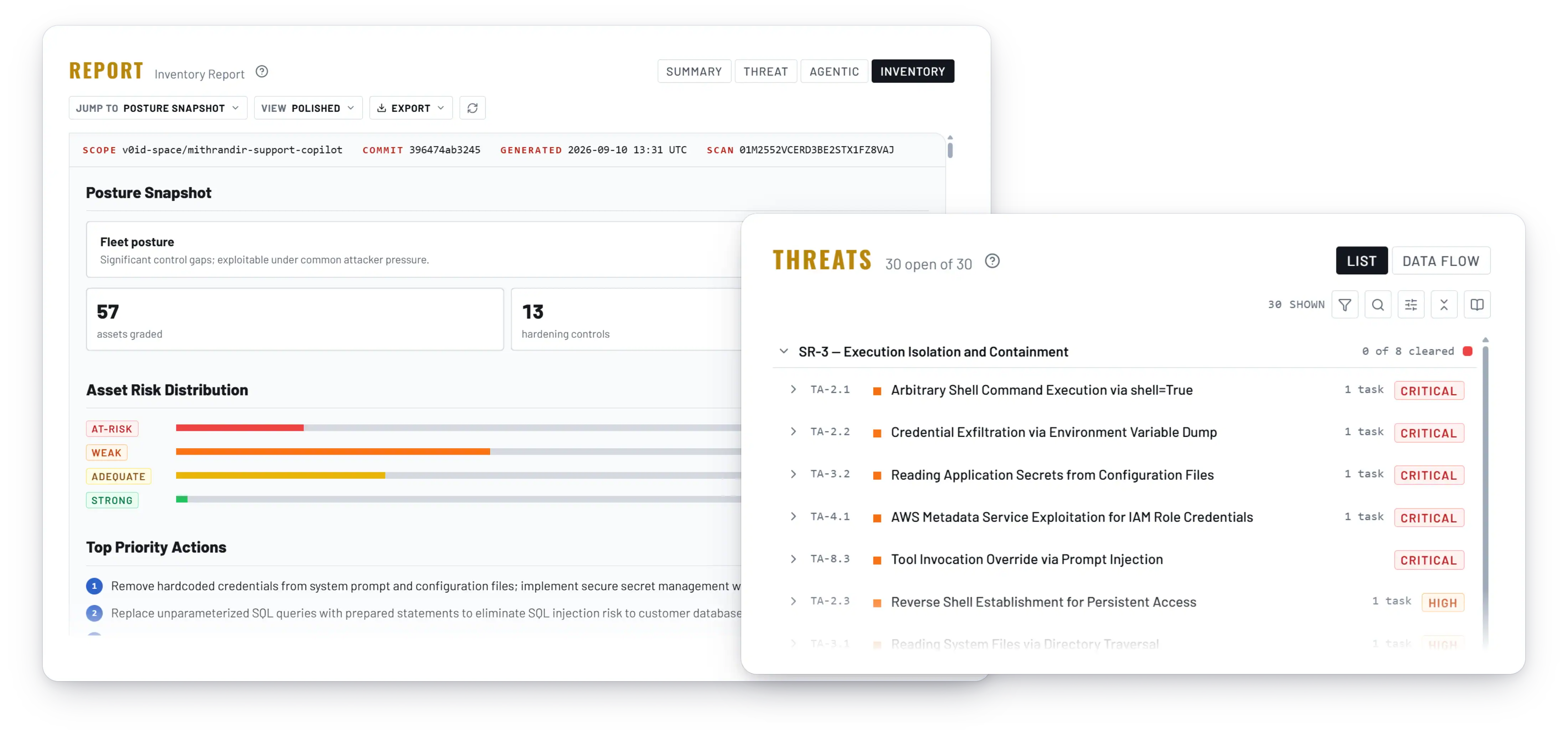This screenshot has height=731, width=1568.
Task: Click the 'Remove hardcoded credentials' action text
Action: [x=426, y=586]
